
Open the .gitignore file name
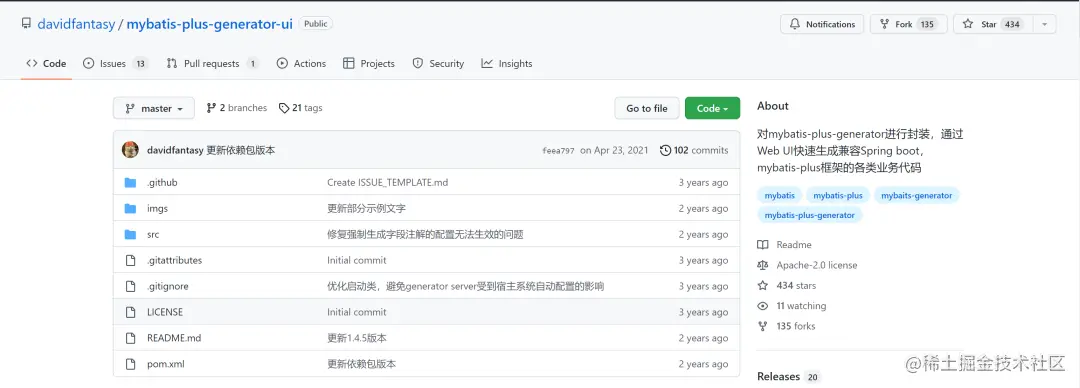coord(167,286)
